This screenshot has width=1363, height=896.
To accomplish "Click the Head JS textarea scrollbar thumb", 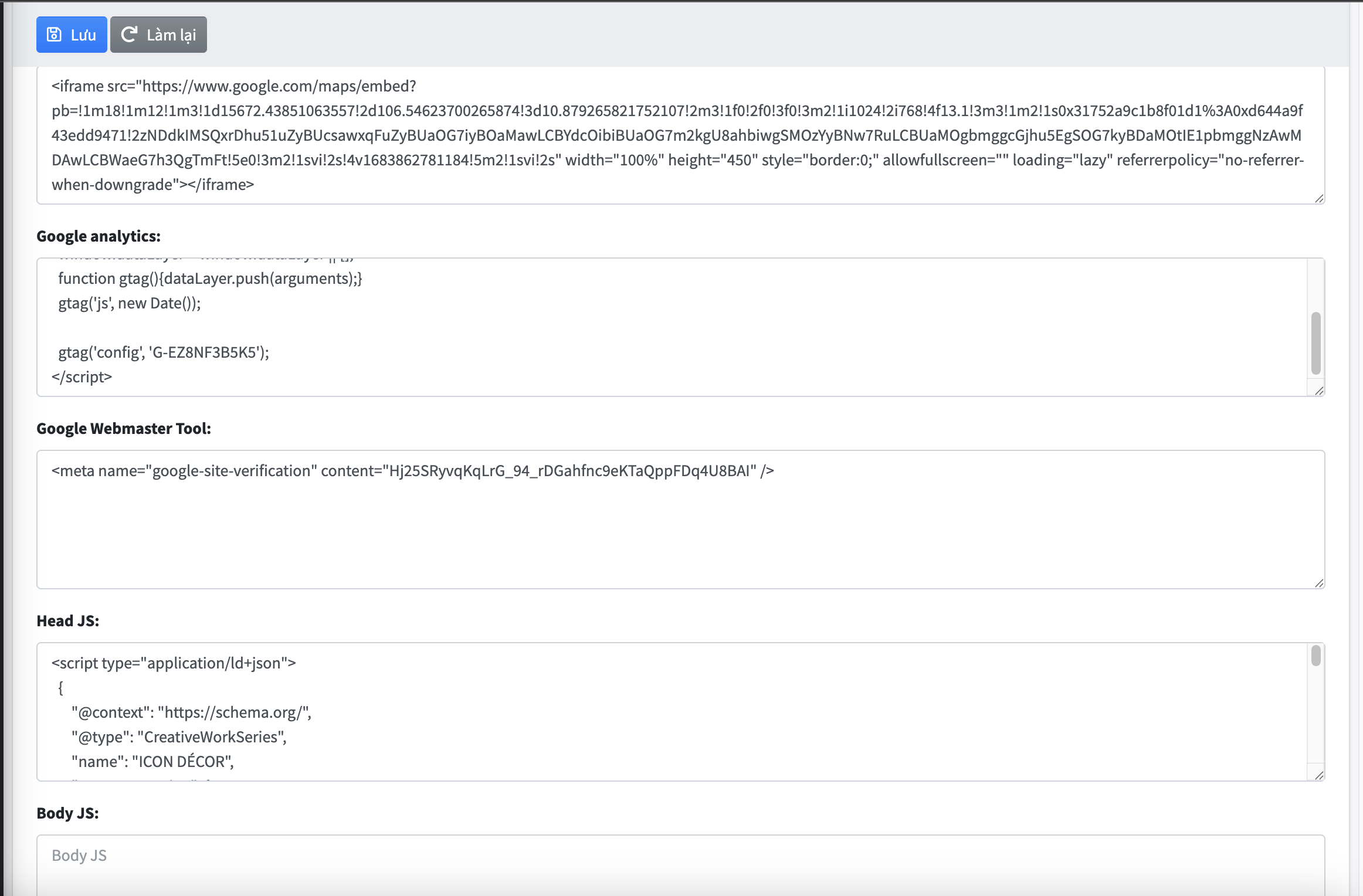I will [x=1316, y=656].
